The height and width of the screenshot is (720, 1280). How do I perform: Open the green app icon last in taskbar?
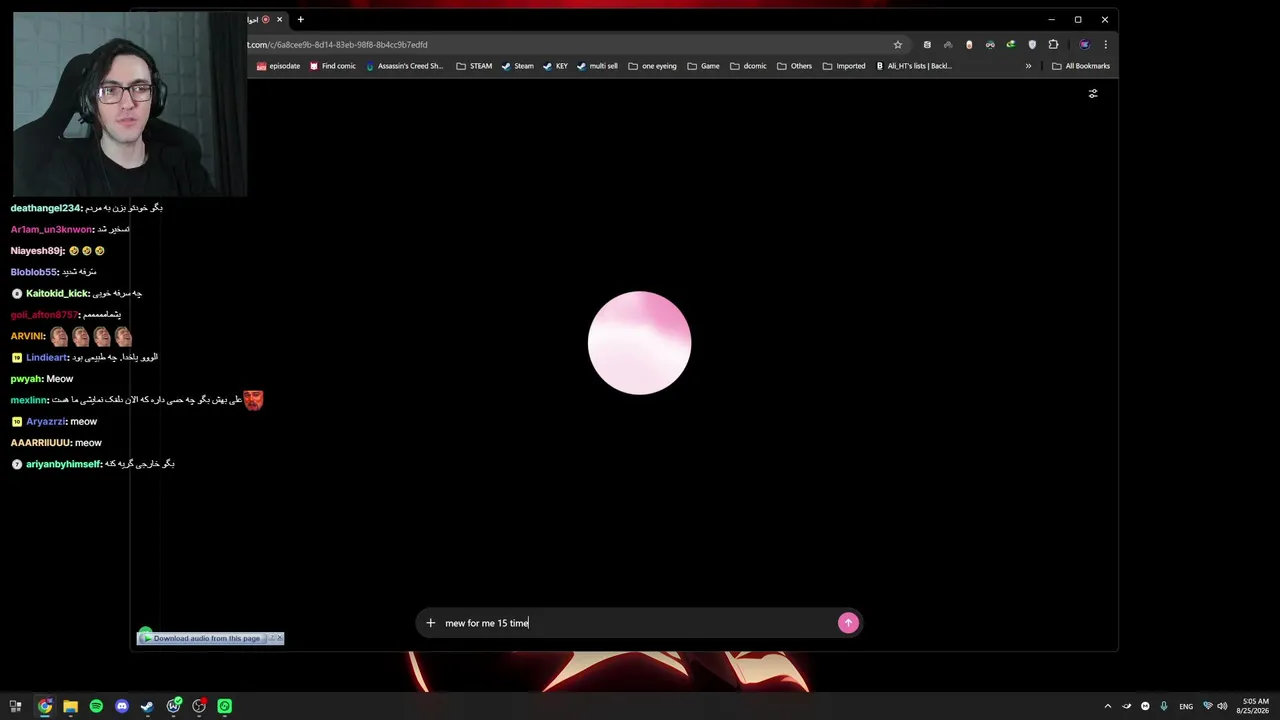(x=225, y=706)
